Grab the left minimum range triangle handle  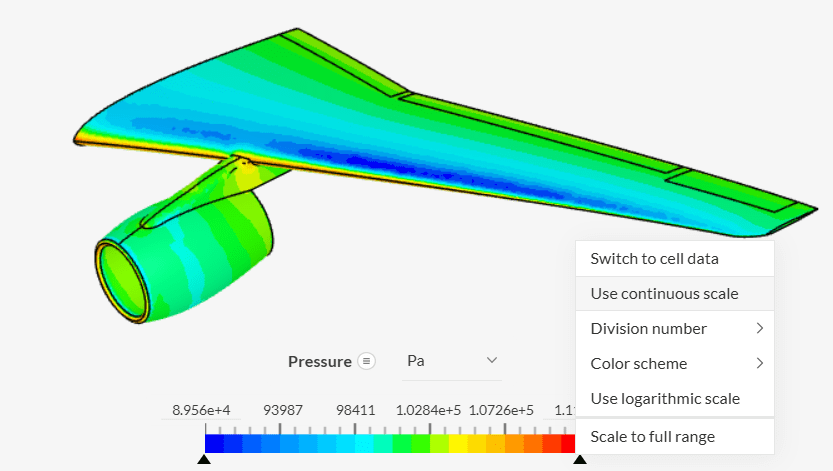click(204, 459)
